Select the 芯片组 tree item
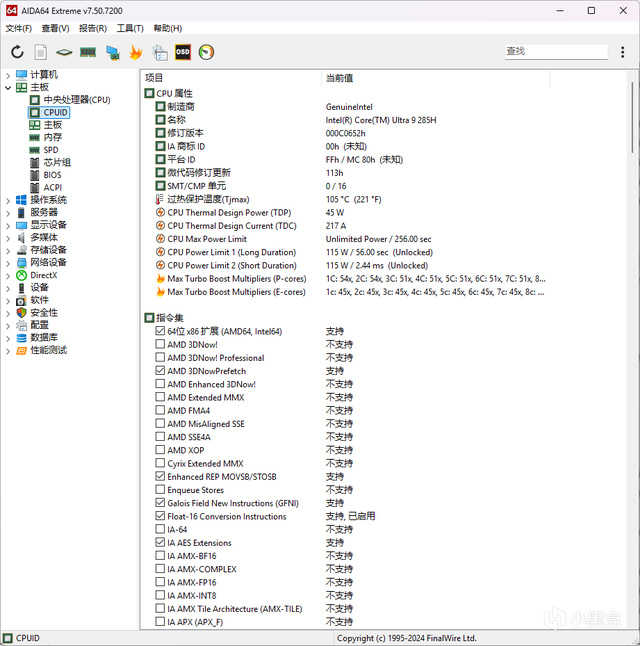640x646 pixels. pyautogui.click(x=57, y=162)
